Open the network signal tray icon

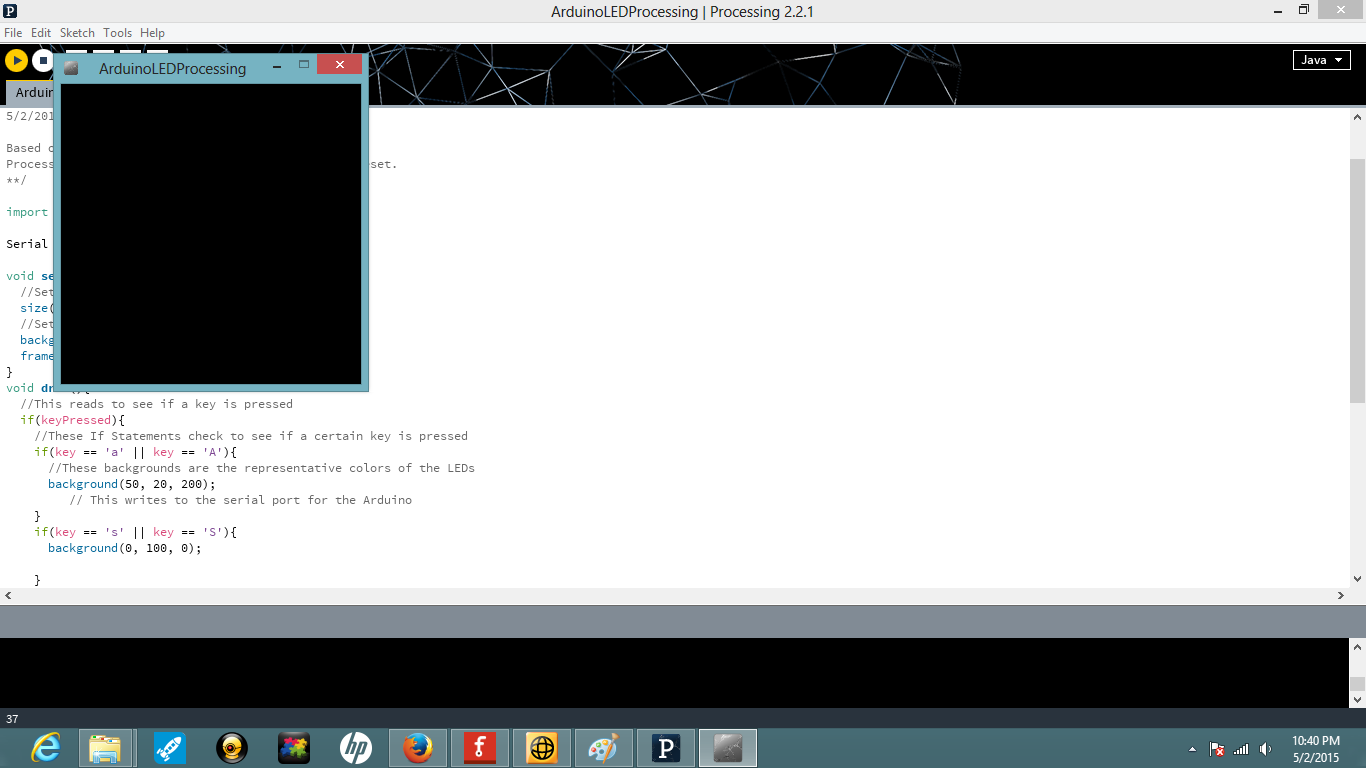[x=1241, y=749]
